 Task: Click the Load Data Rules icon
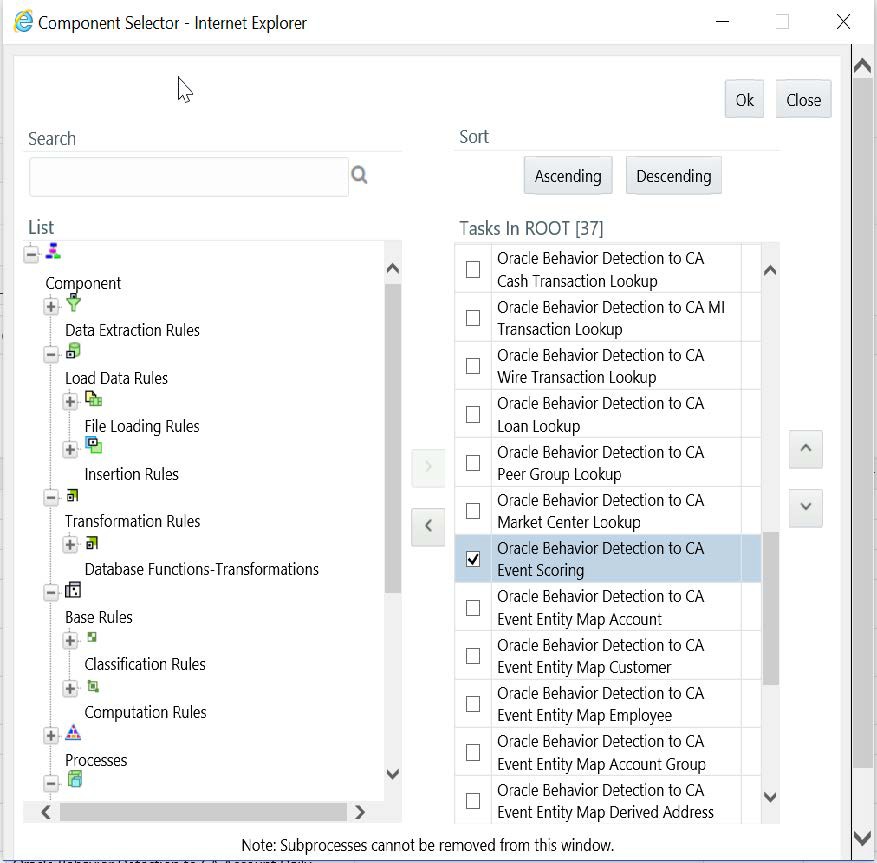coord(73,351)
